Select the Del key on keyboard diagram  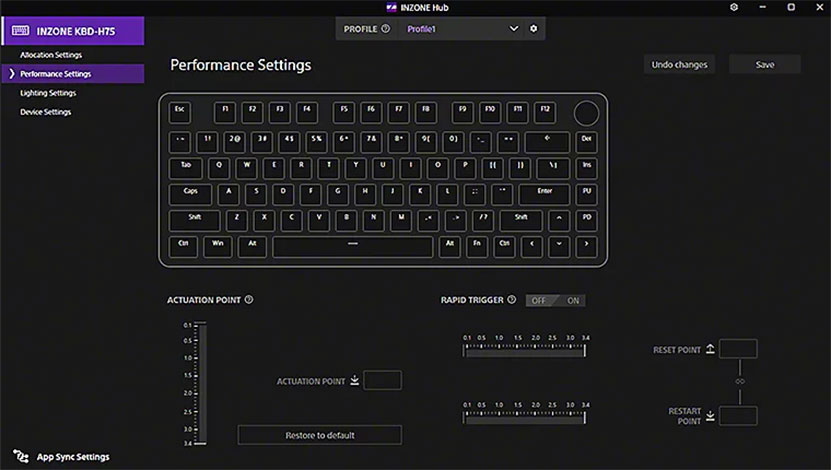pos(586,142)
